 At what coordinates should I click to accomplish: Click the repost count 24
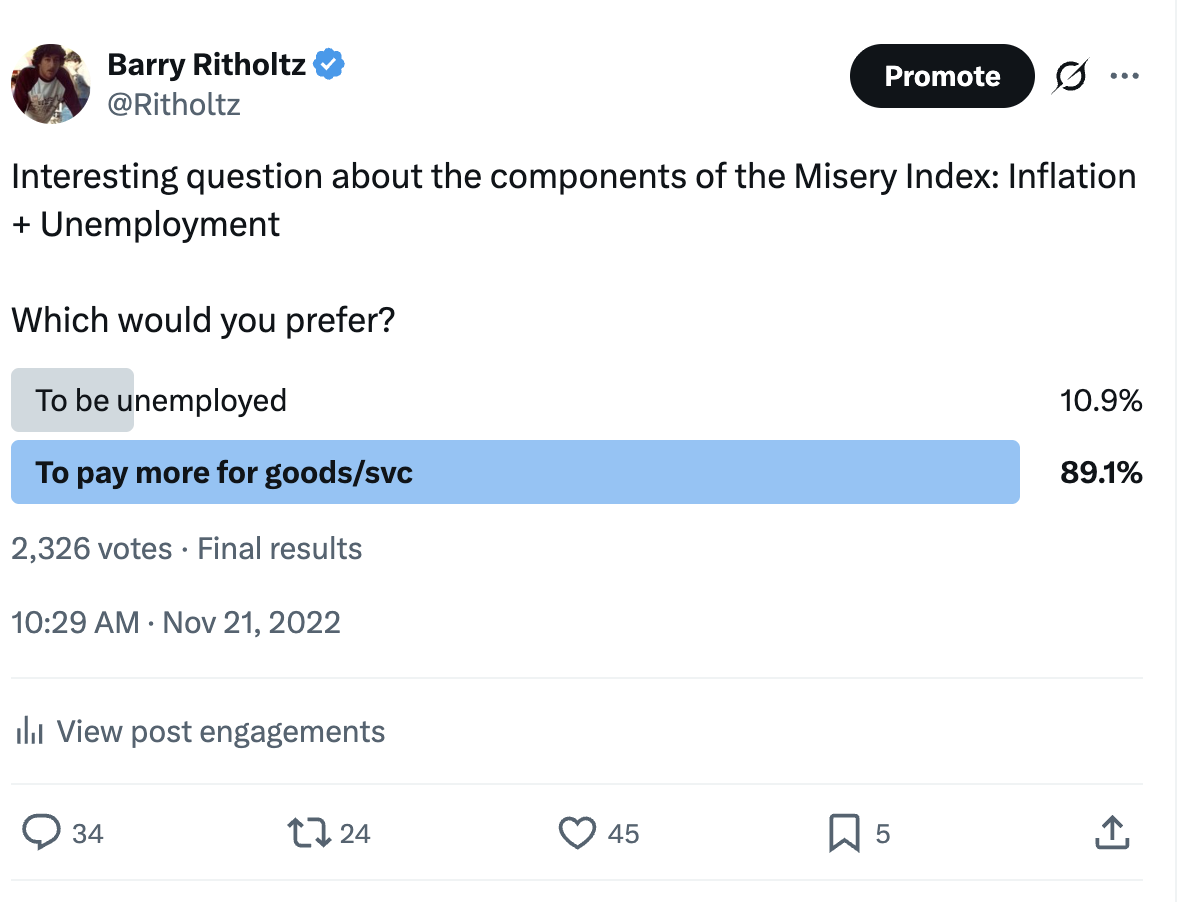355,833
